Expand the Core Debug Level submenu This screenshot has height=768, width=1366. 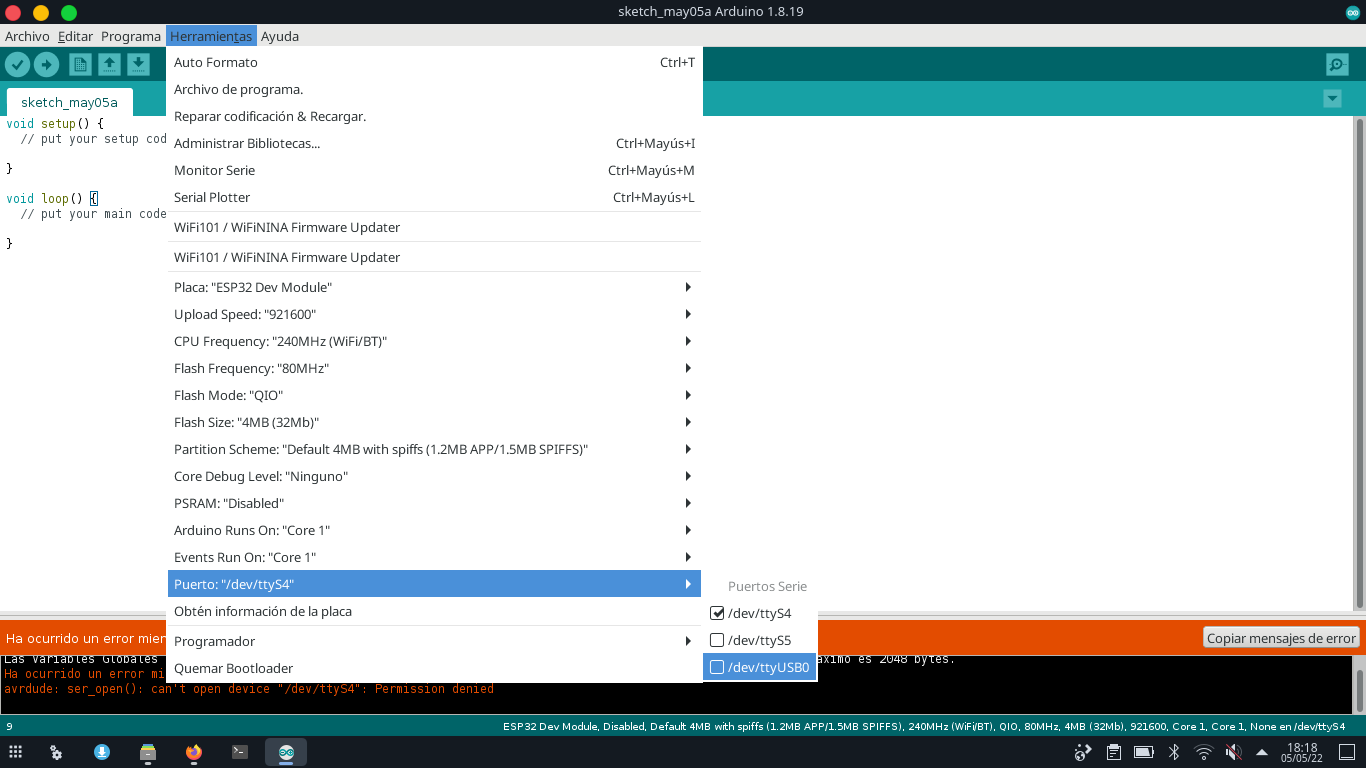coord(434,476)
